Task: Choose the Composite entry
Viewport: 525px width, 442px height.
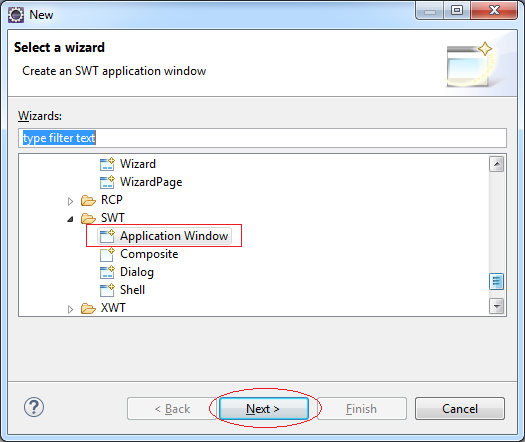Action: pos(149,254)
